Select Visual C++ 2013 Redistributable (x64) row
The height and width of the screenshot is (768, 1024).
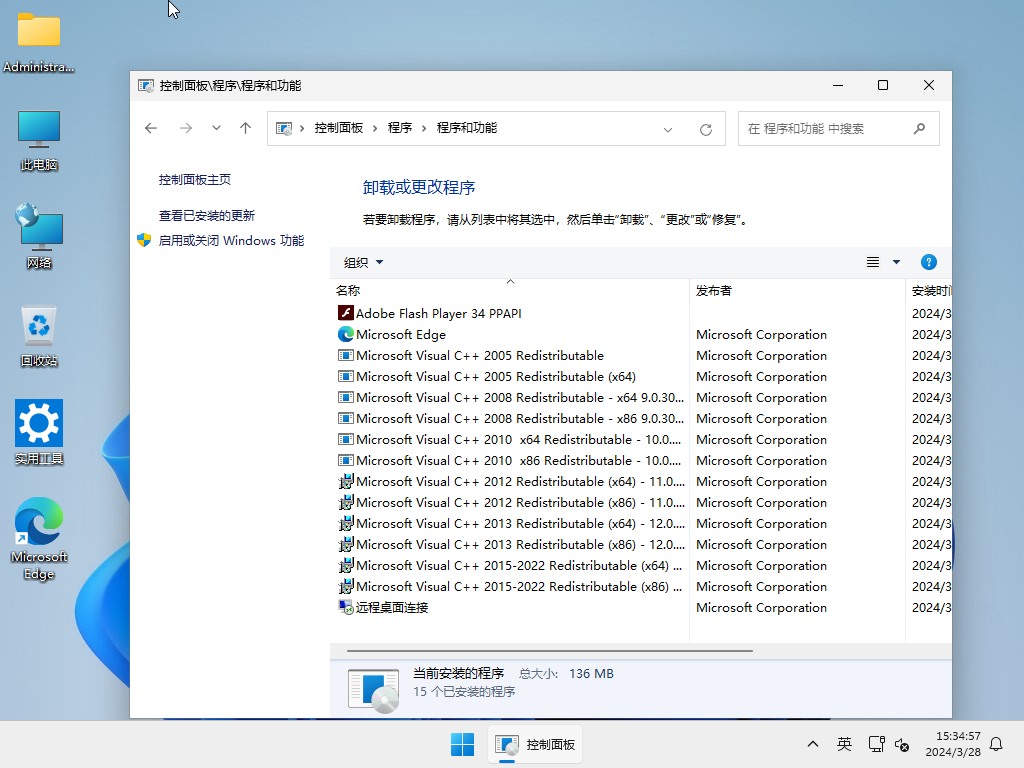point(643,523)
